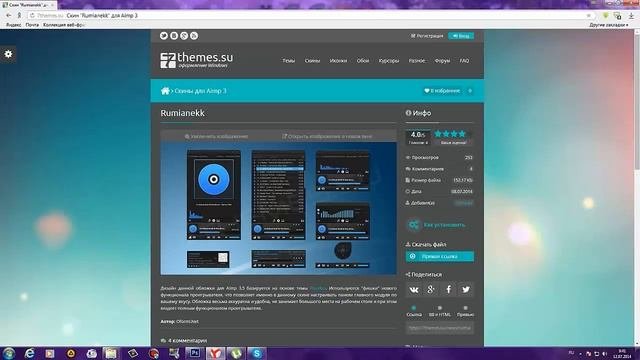Click the 'Как установить' gears icon

pyautogui.click(x=413, y=225)
